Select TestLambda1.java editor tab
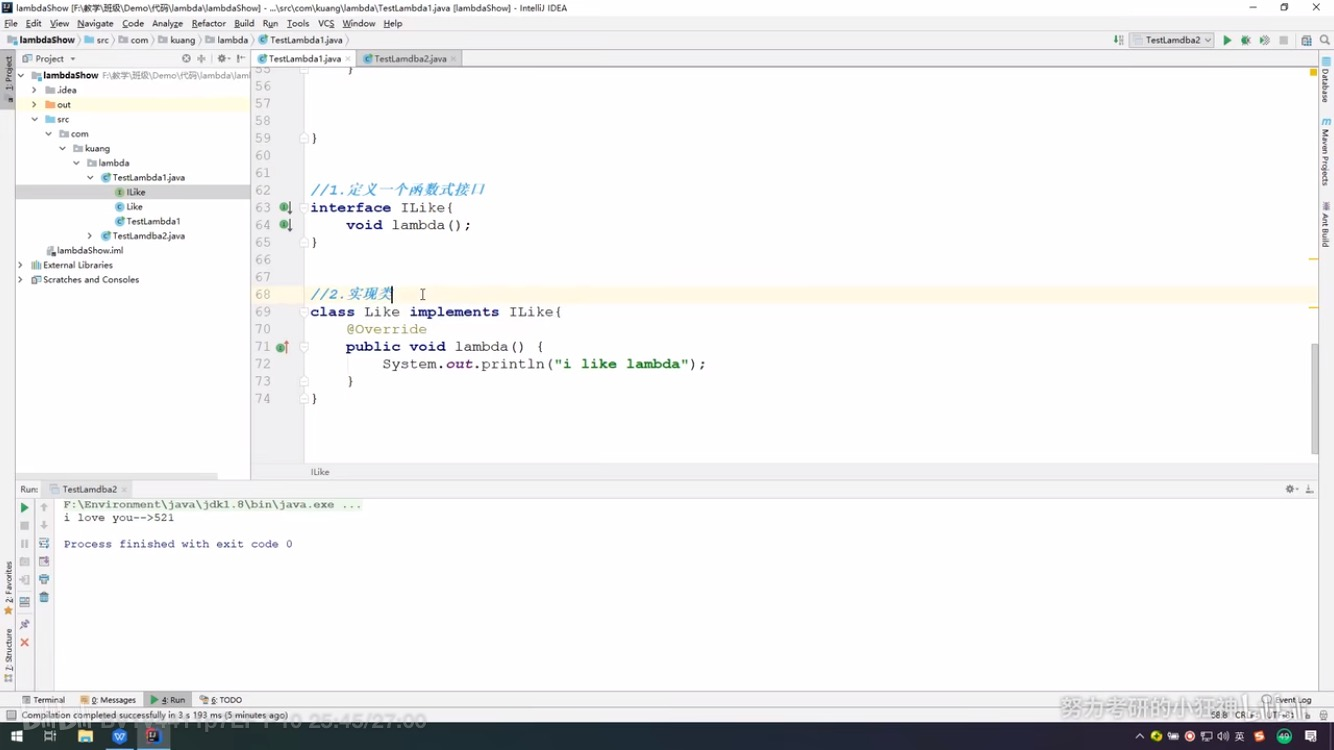 coord(304,59)
